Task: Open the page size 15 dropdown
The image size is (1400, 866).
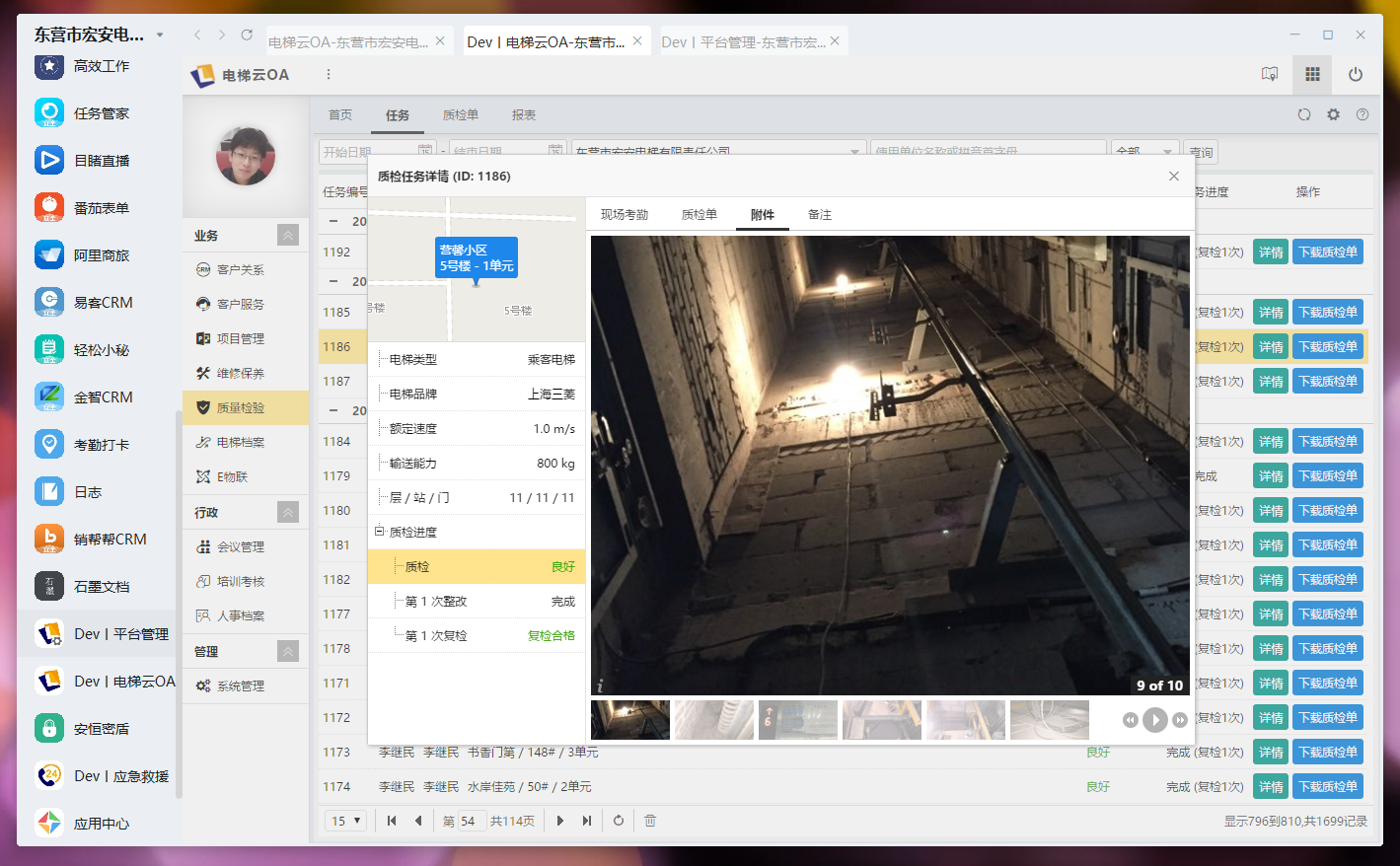Action: click(346, 821)
